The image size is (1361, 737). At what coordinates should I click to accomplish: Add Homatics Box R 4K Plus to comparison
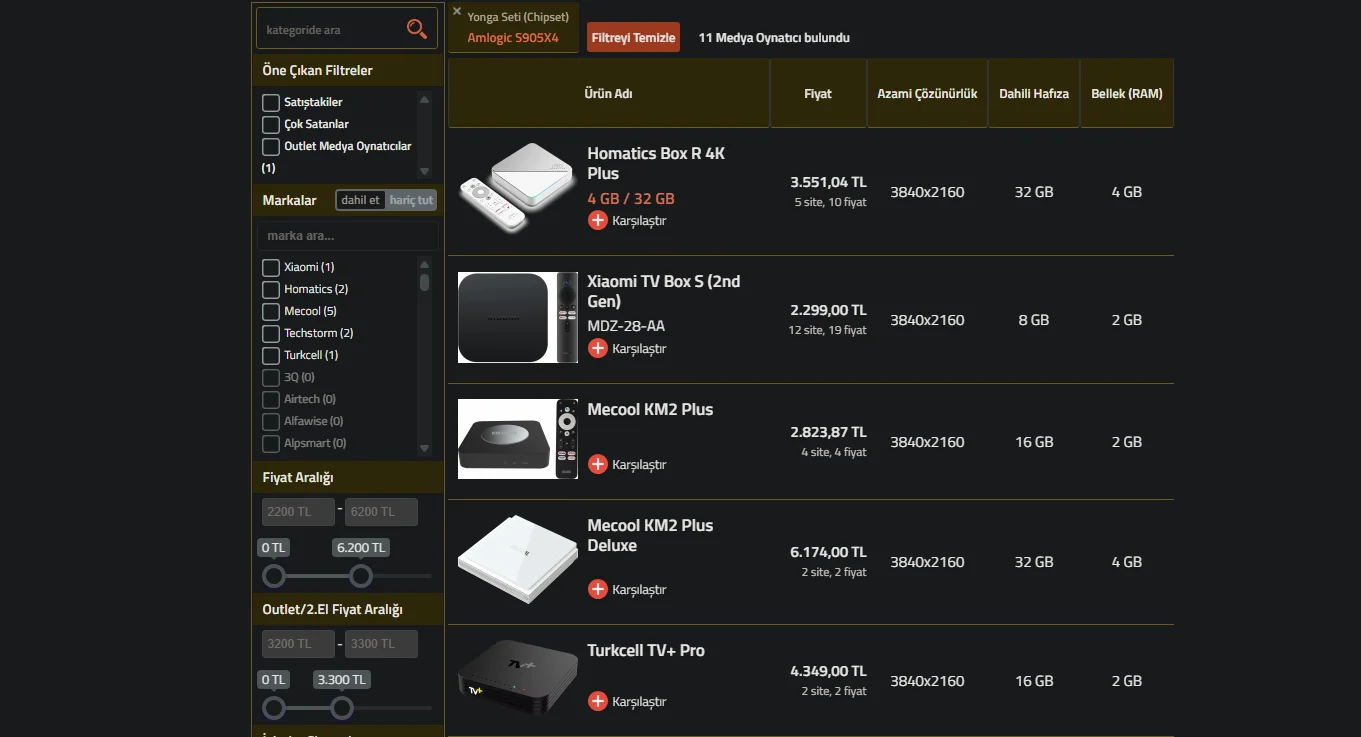point(598,220)
